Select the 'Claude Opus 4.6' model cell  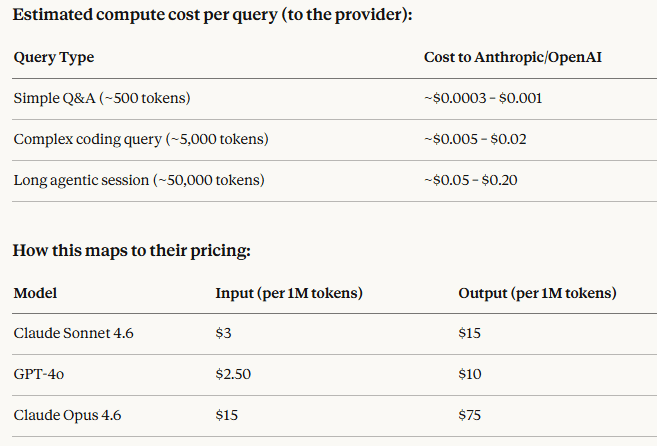click(x=67, y=415)
